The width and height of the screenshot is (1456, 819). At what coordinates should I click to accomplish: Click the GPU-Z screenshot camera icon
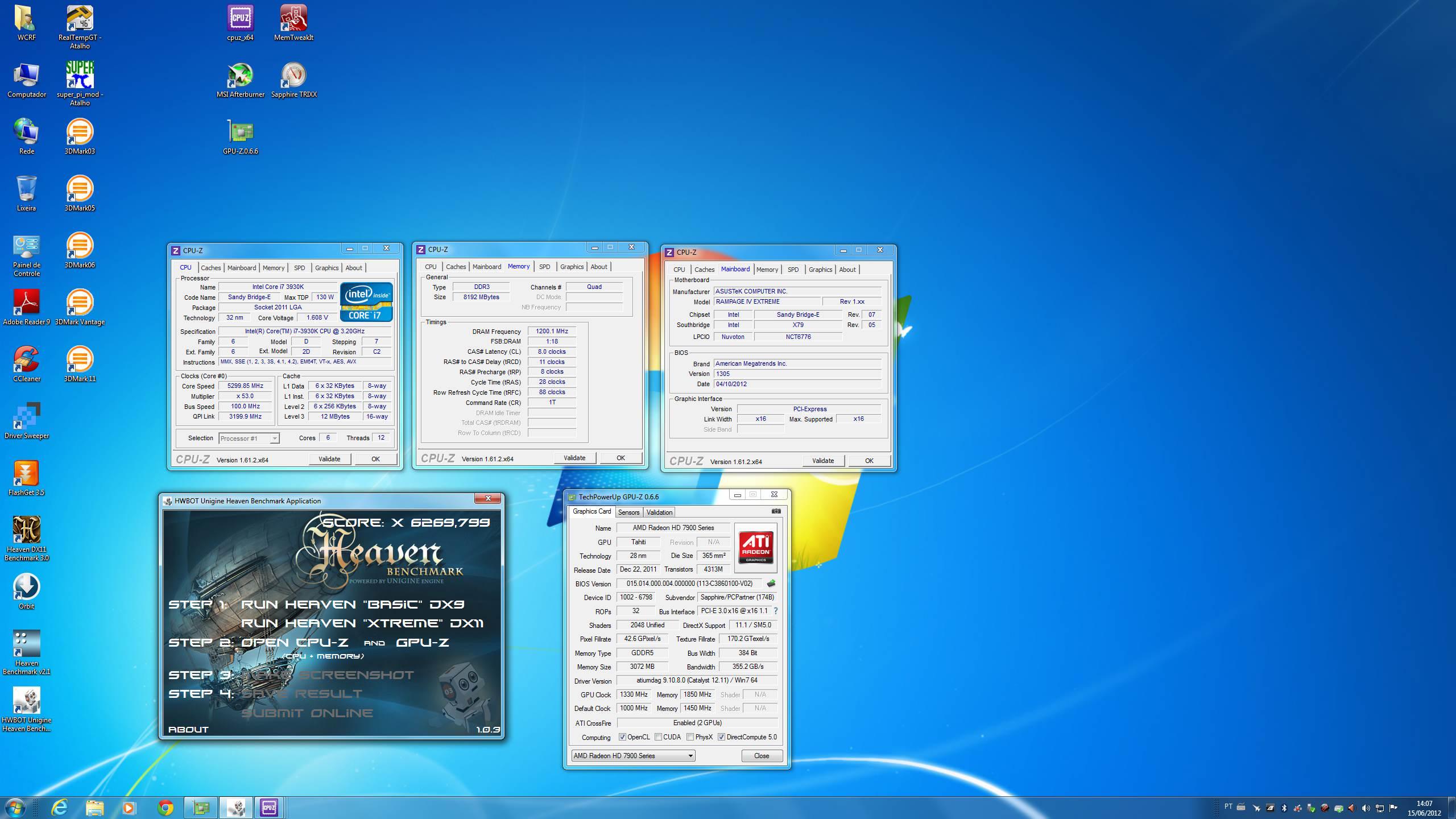tap(776, 511)
